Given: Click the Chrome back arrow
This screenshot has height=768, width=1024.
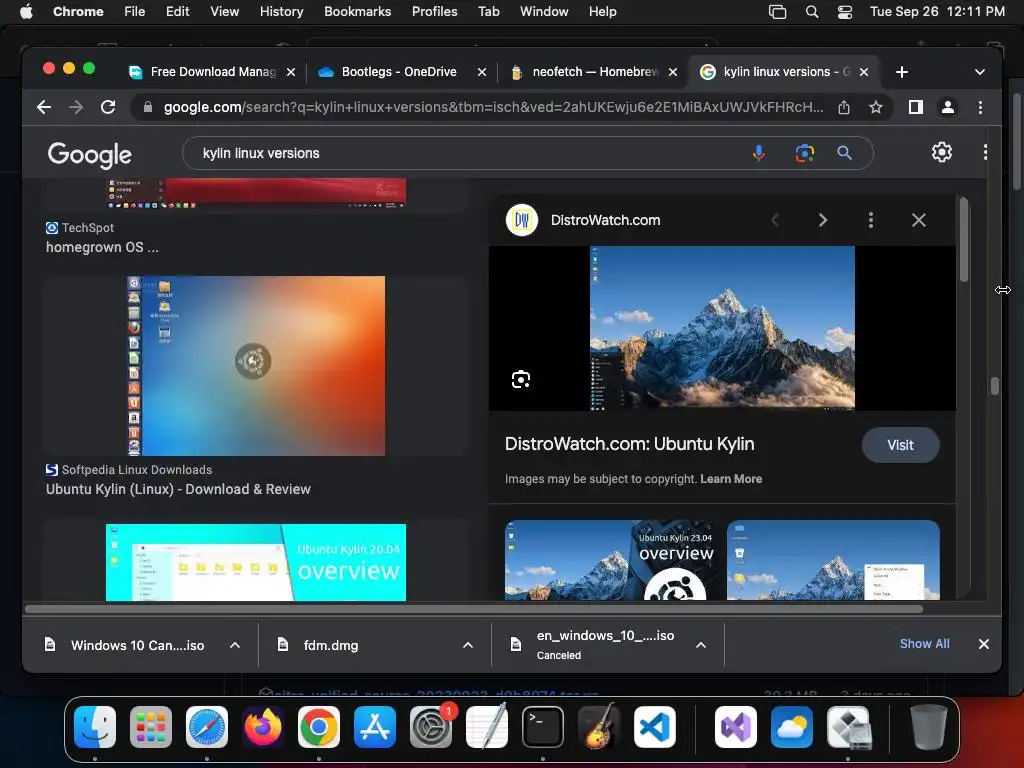Looking at the screenshot, I should point(44,107).
